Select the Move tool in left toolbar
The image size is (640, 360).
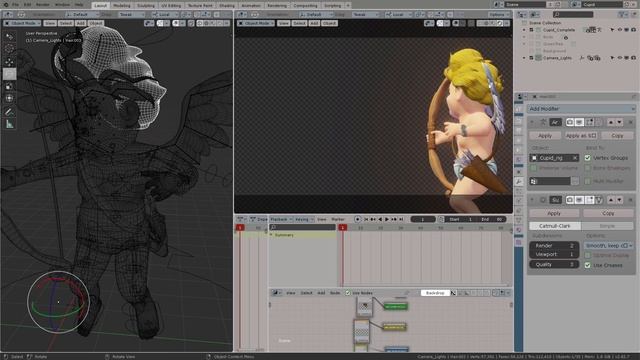coord(9,62)
